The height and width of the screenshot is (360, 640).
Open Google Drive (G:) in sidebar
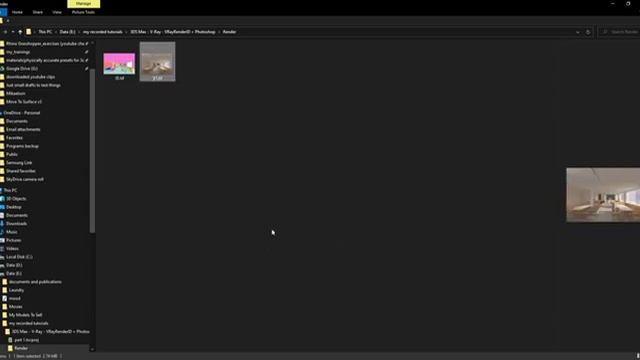[22, 69]
